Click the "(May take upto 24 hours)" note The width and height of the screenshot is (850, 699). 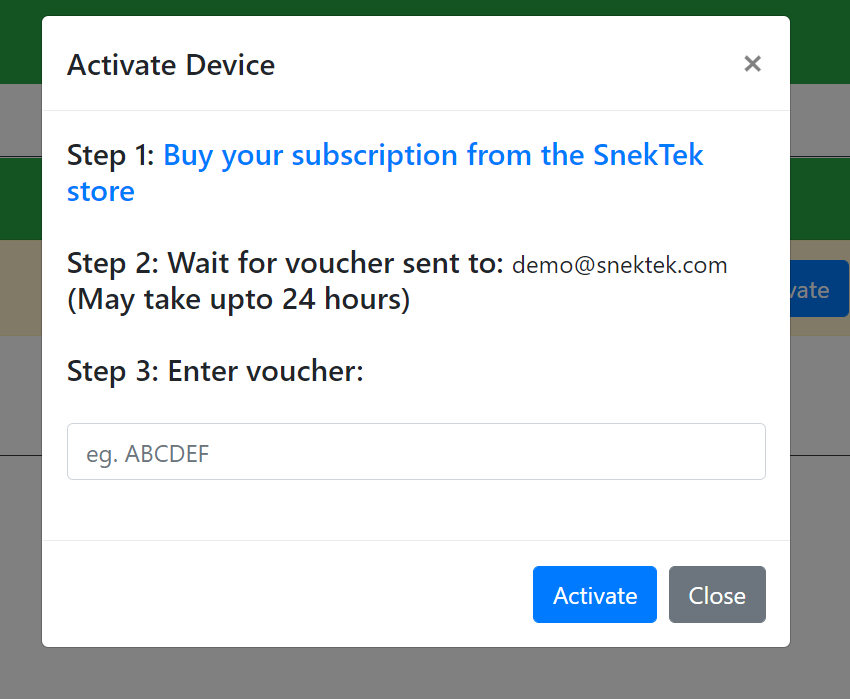[239, 300]
